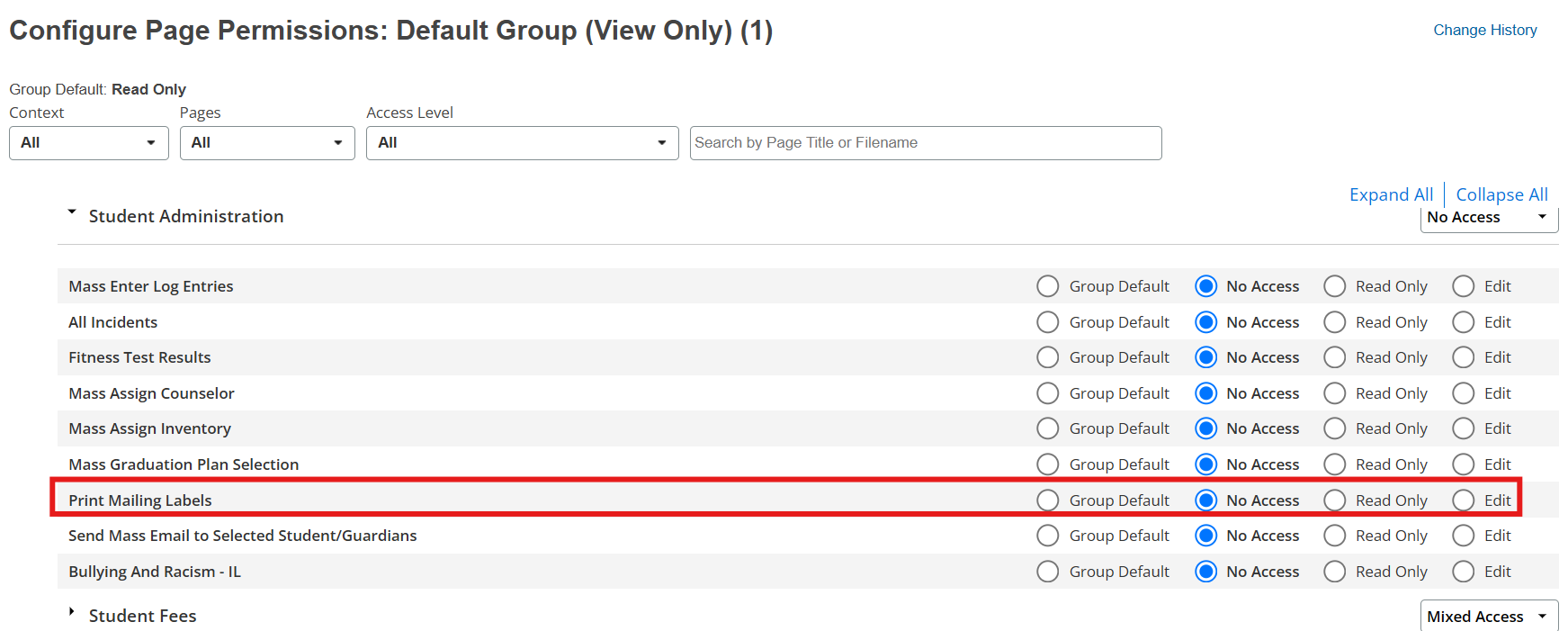Select Edit for Bullying And Racism - IL
Image resolution: width=1568 pixels, height=631 pixels.
coord(1462,571)
